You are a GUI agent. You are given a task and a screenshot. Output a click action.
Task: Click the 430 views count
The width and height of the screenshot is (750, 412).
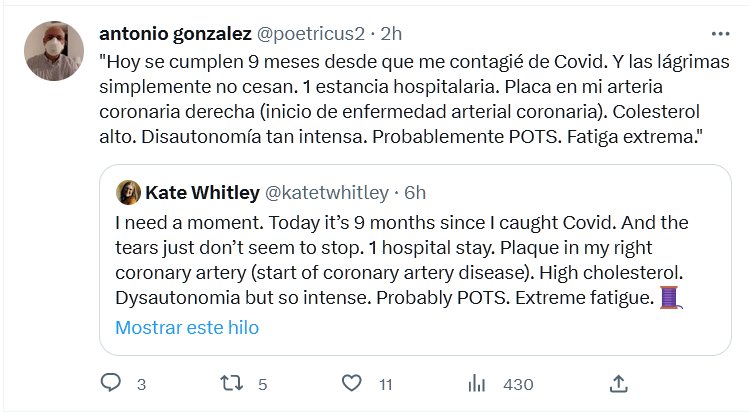[x=517, y=384]
